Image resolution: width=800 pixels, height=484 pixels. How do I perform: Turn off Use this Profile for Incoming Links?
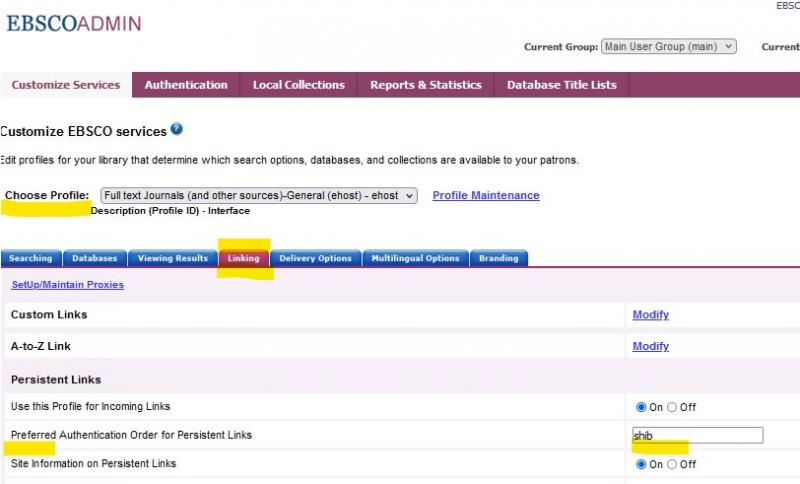click(672, 407)
